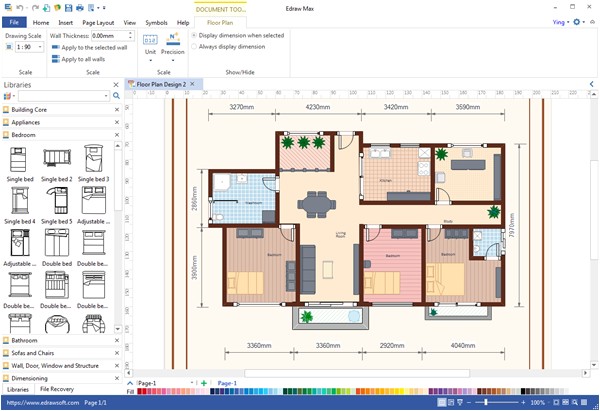Click Apply to all walls
This screenshot has width=600, height=411.
(x=85, y=59)
